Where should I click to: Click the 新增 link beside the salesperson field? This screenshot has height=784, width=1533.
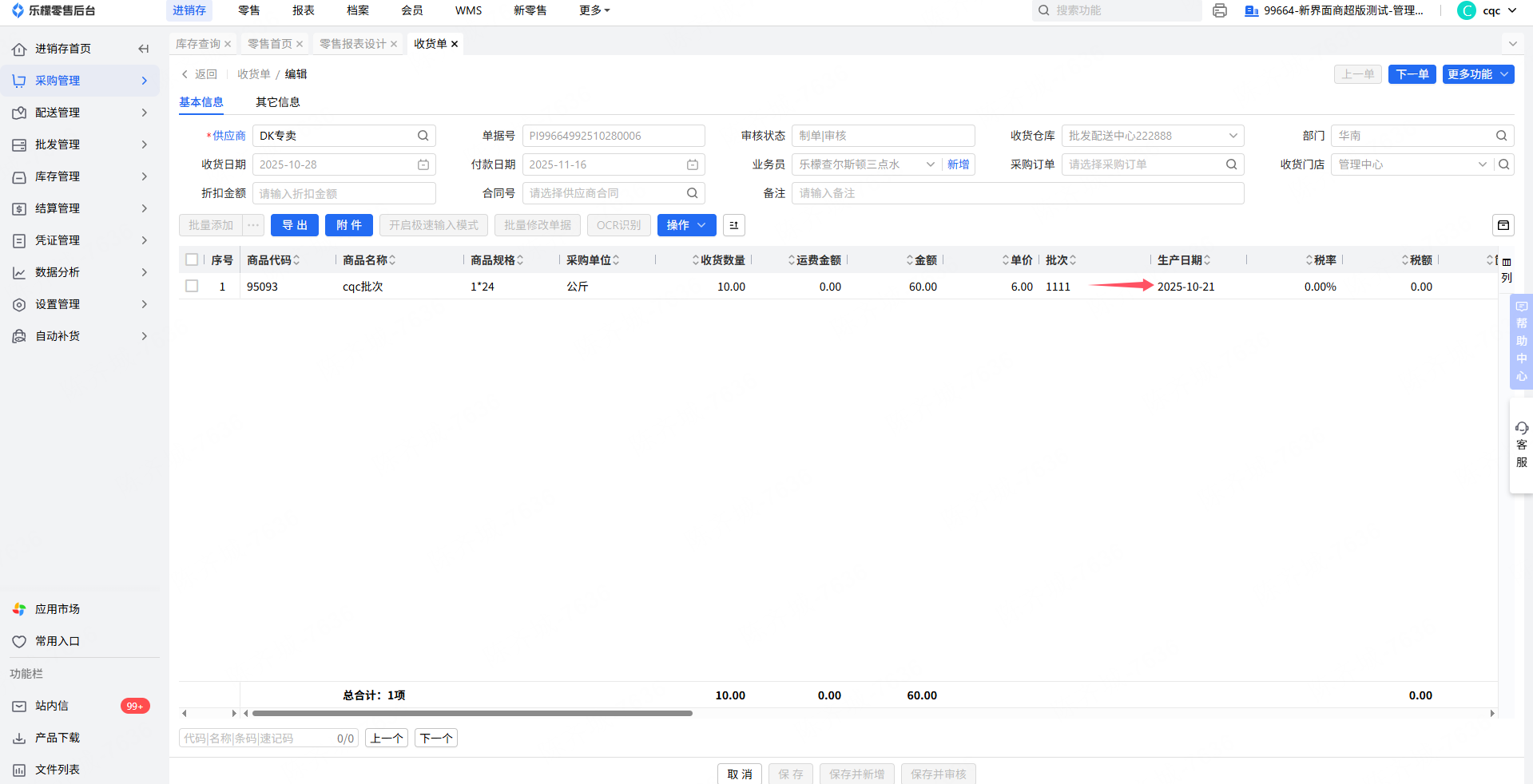958,164
